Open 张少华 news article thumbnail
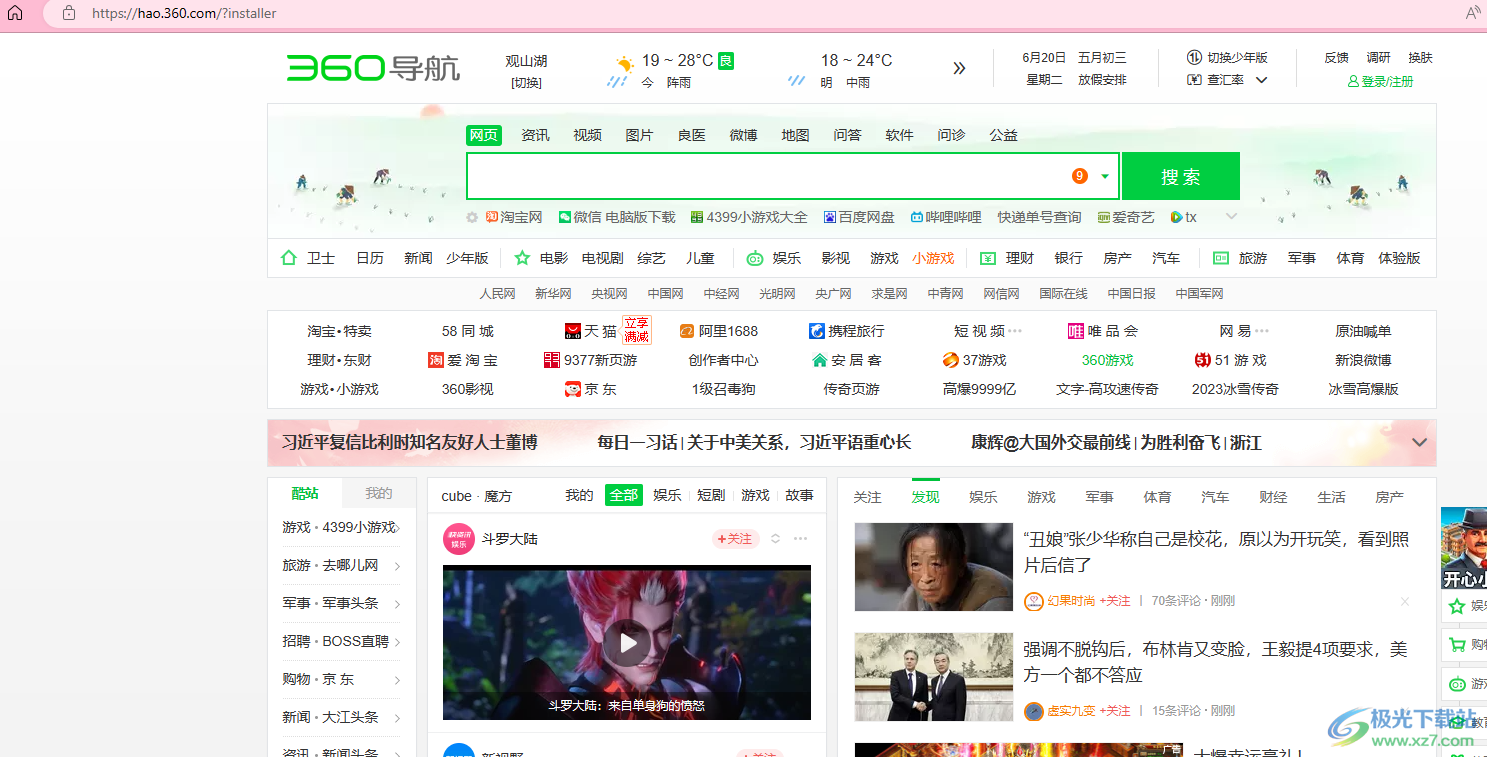 click(933, 567)
